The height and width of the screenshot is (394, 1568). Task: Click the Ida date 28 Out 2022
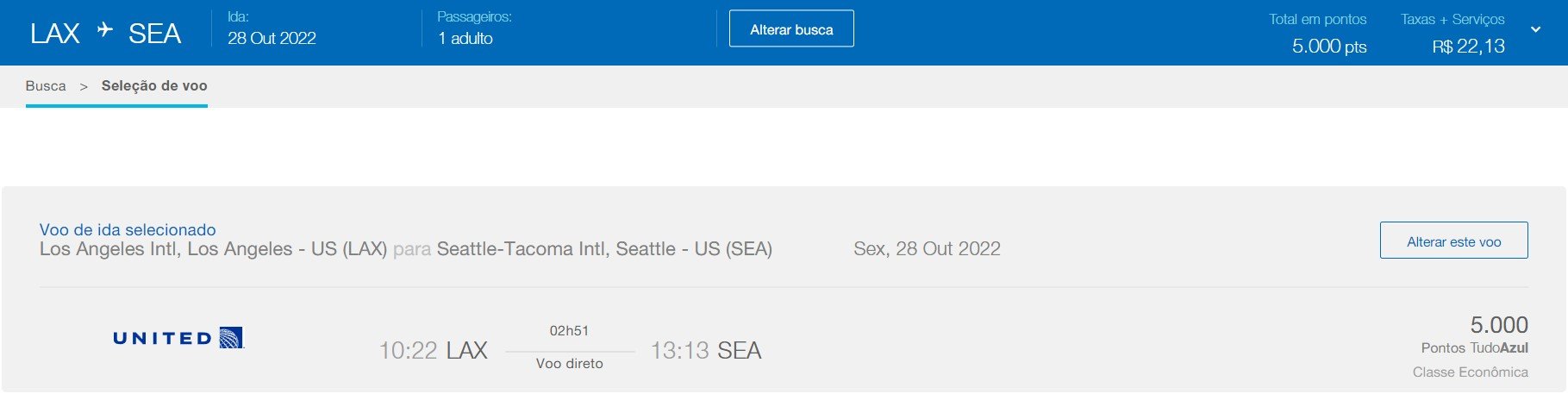click(x=272, y=38)
